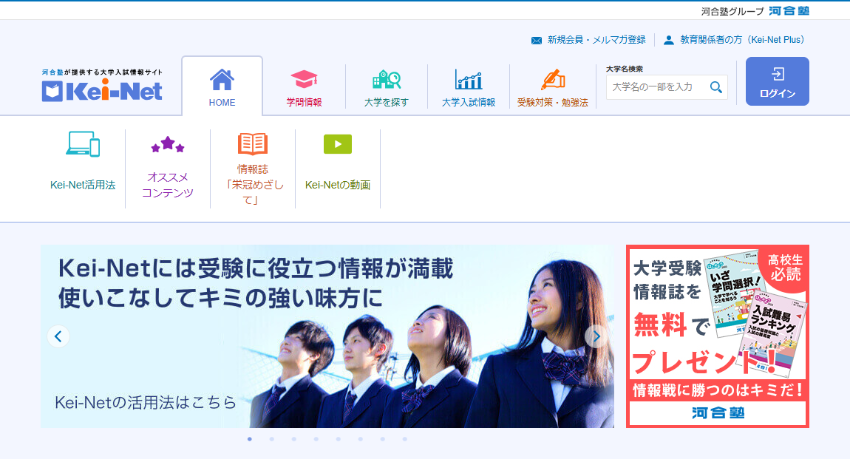This screenshot has width=850, height=462.
Task: Click the HOME tab label
Action: point(222,102)
